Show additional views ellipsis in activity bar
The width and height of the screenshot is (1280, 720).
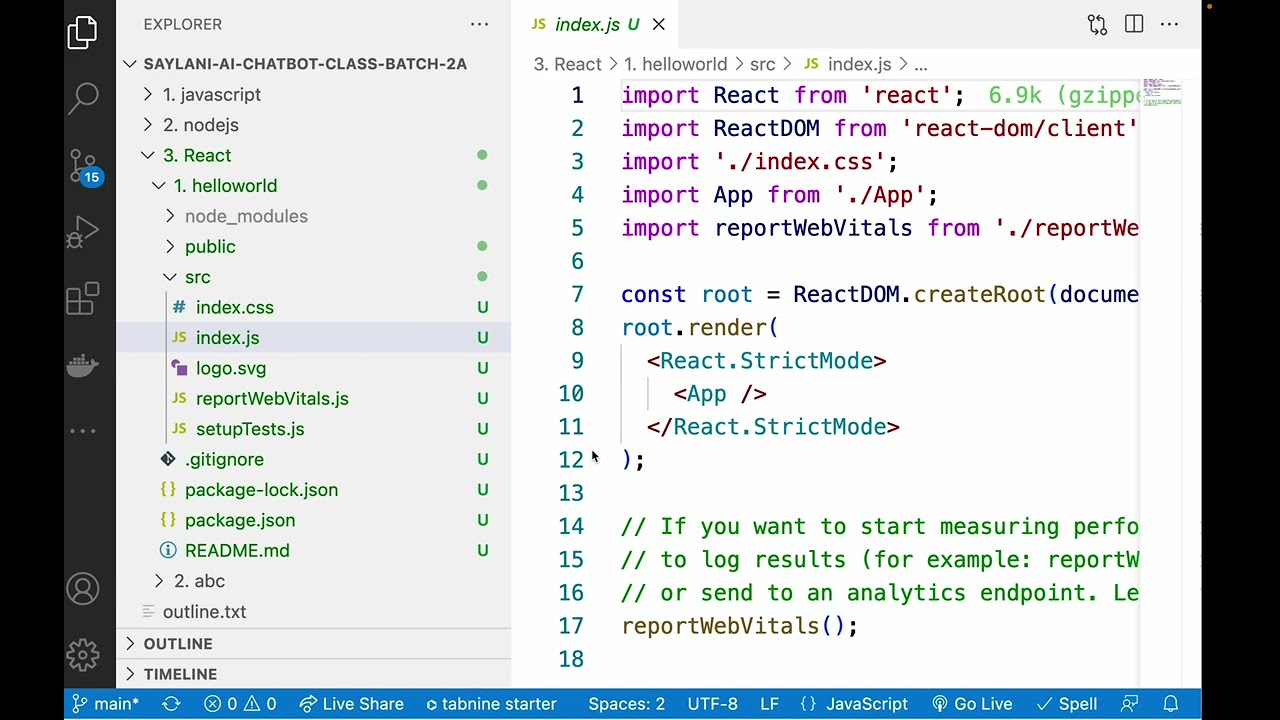pos(83,431)
